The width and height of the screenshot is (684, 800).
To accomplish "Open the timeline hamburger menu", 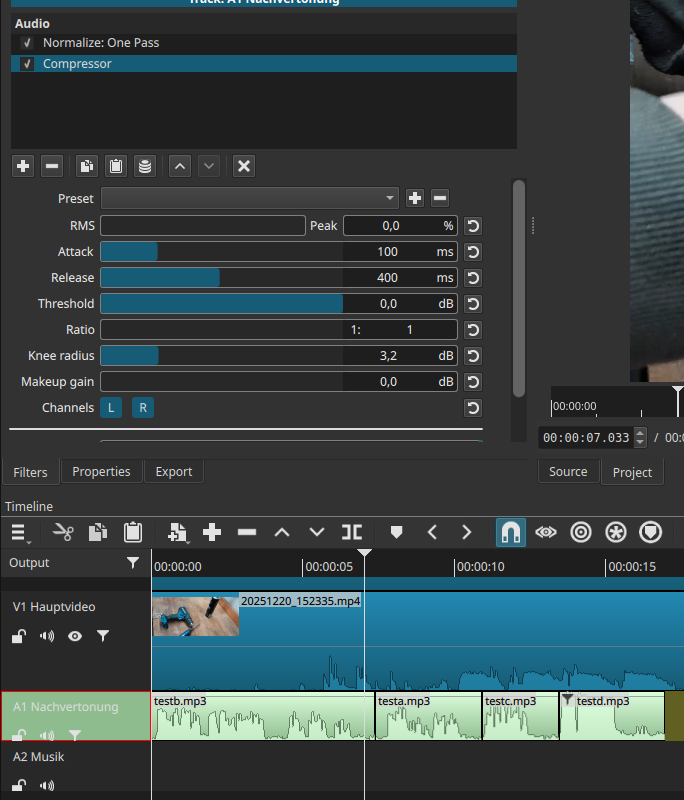I will pyautogui.click(x=20, y=532).
